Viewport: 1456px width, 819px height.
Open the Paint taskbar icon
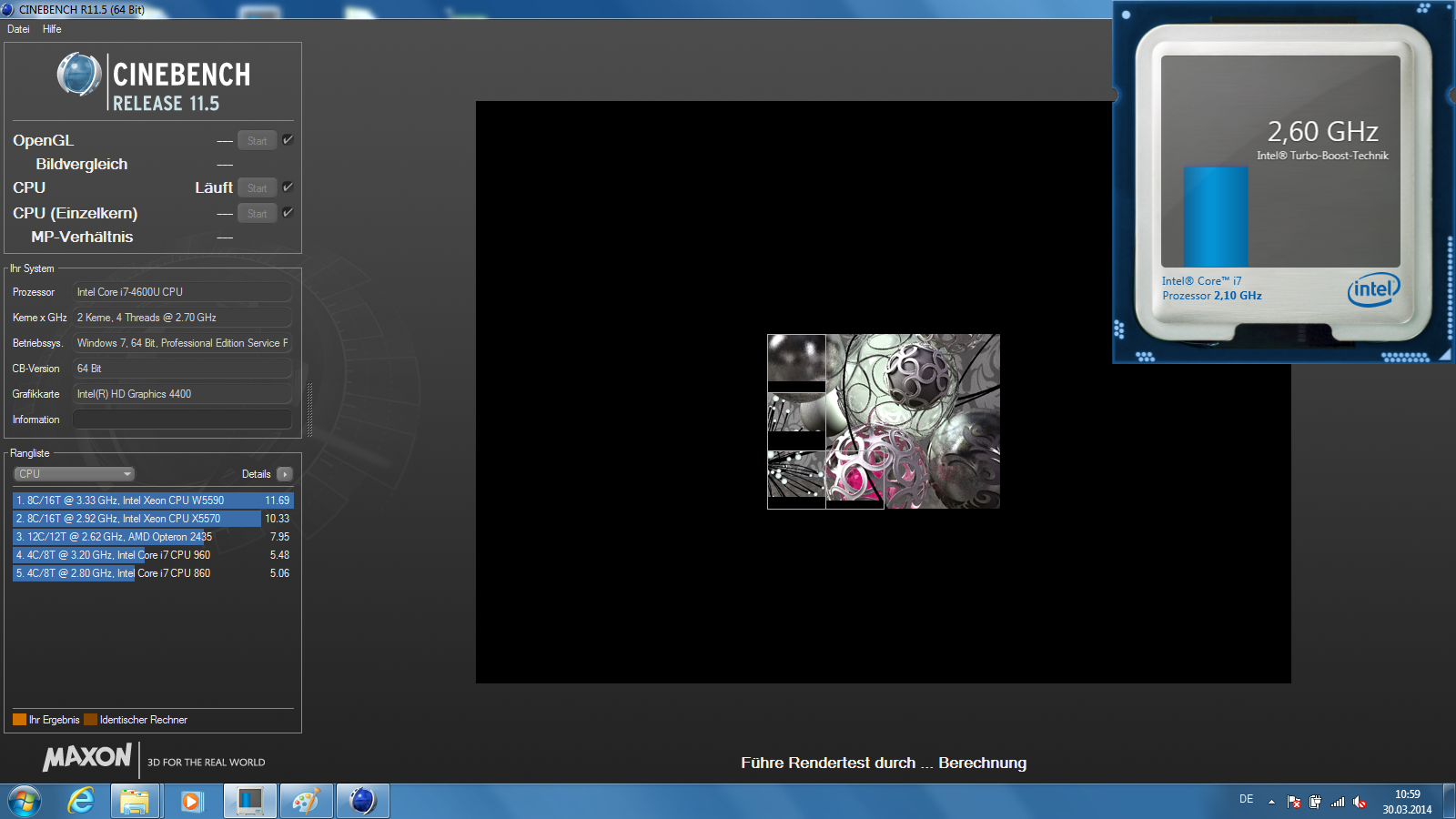[x=306, y=802]
